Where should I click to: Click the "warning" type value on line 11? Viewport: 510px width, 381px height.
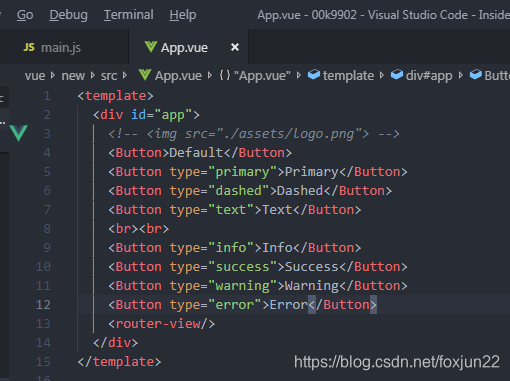(x=242, y=286)
